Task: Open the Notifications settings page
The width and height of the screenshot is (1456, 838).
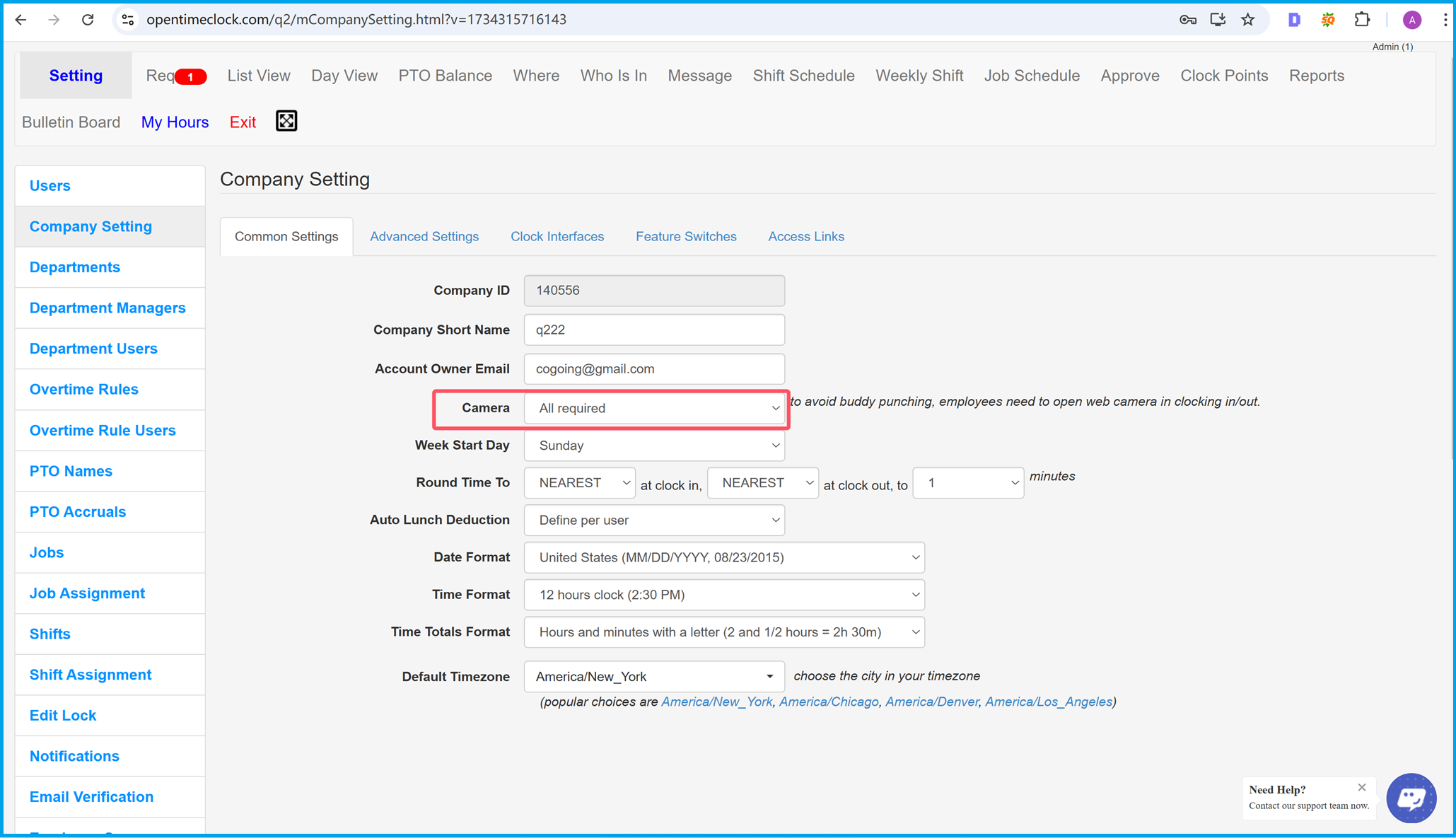Action: pos(74,756)
